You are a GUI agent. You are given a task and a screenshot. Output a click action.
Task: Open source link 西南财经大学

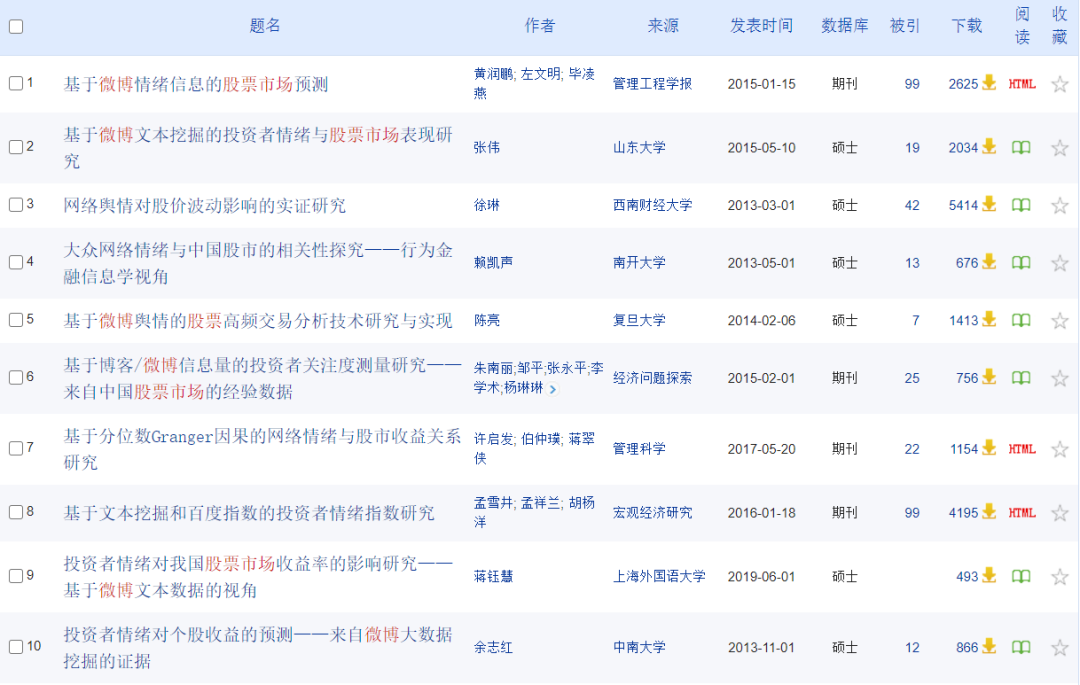coord(652,205)
